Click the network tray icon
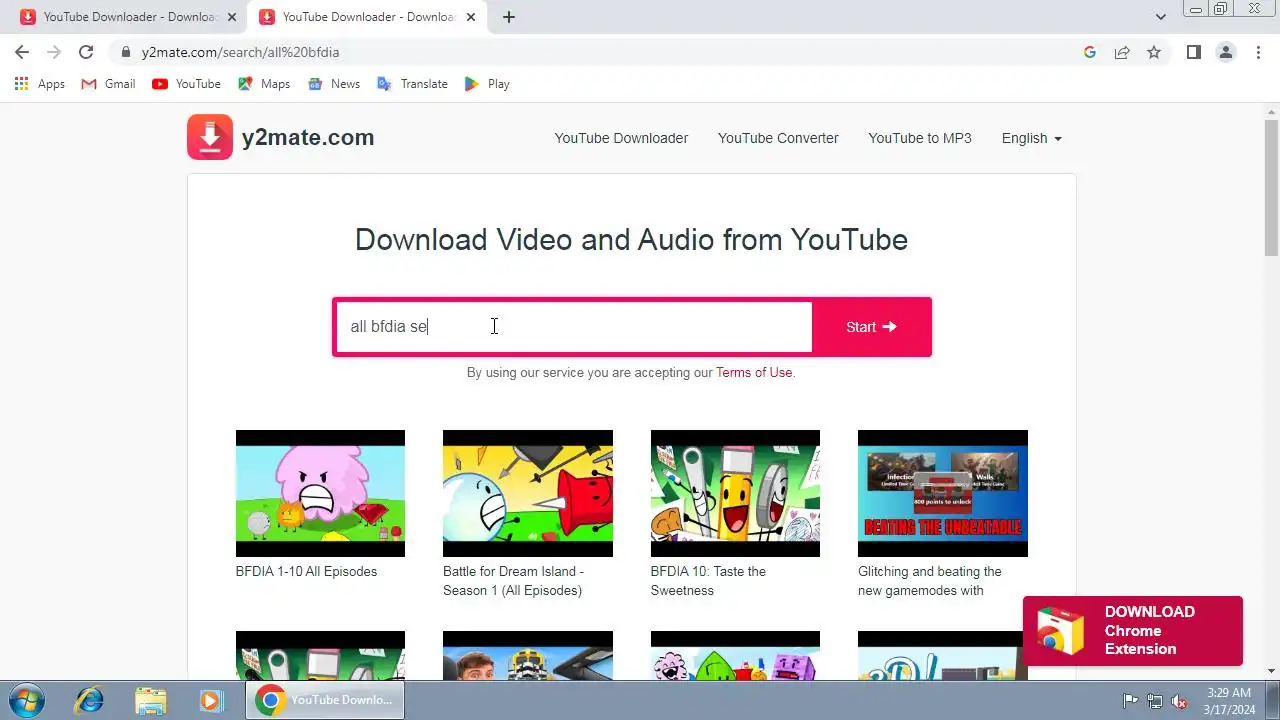The image size is (1280, 720). pyautogui.click(x=1155, y=701)
